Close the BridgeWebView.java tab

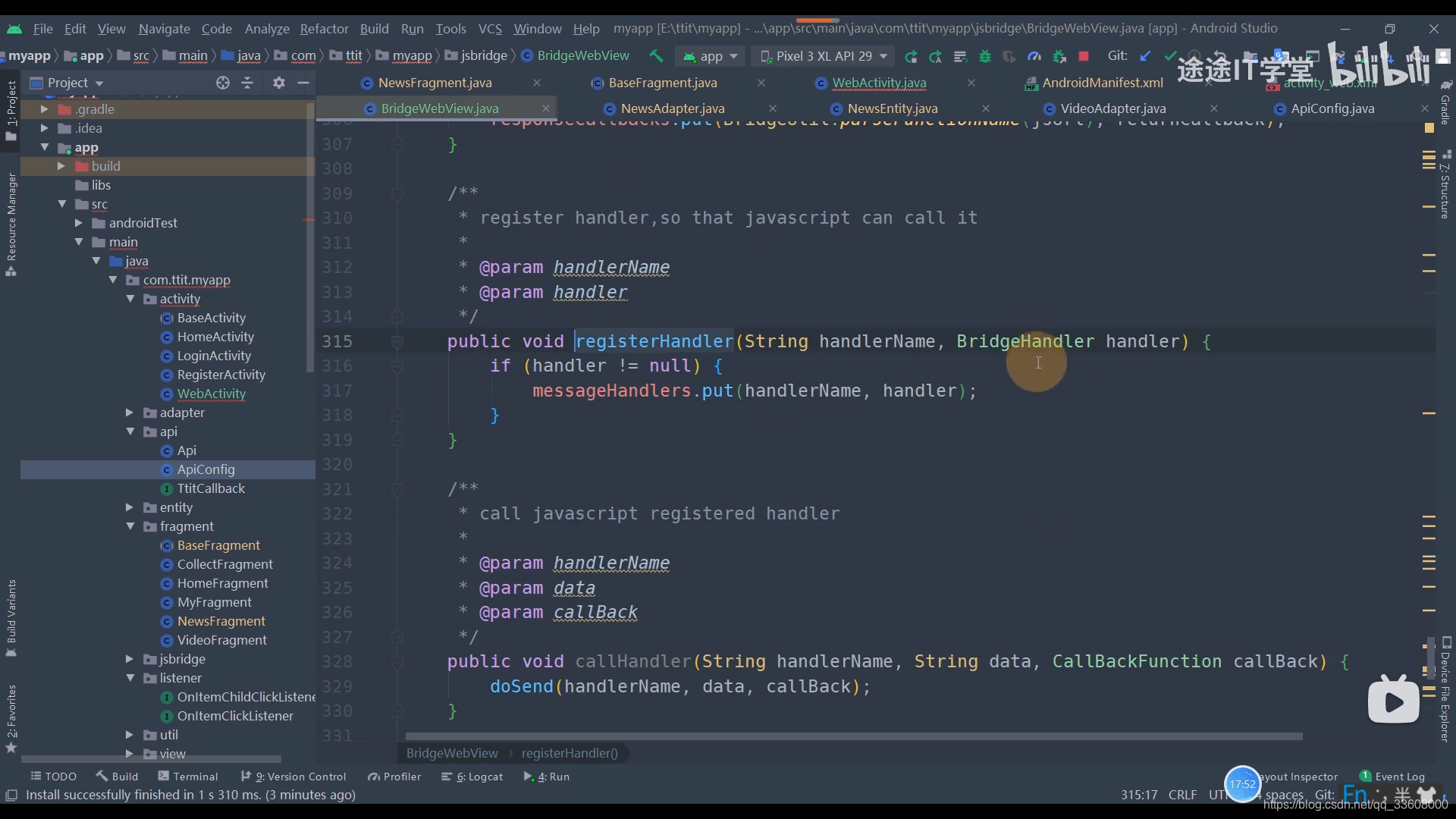click(545, 108)
